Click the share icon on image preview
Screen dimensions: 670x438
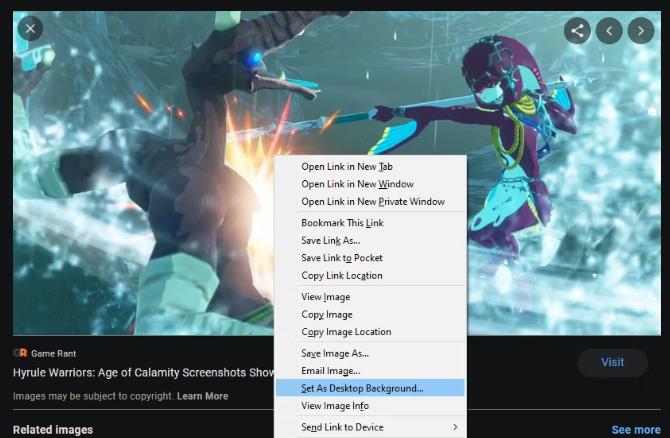tap(577, 31)
